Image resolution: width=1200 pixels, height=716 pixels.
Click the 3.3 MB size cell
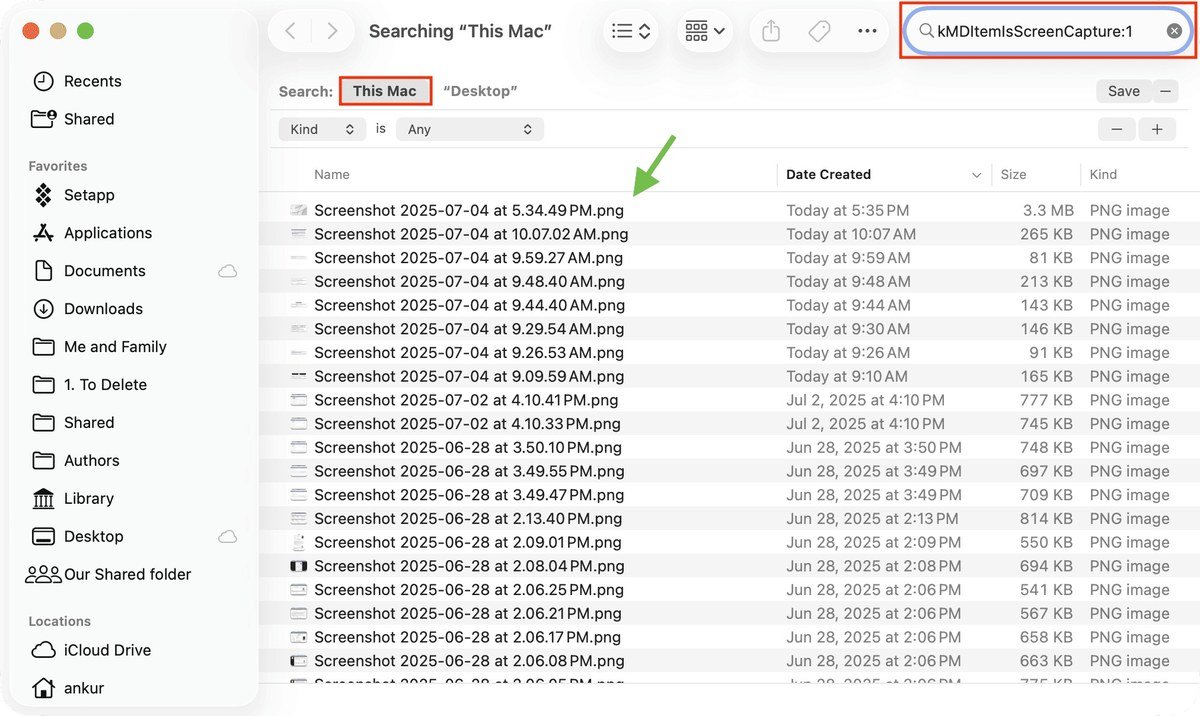[x=1048, y=210]
